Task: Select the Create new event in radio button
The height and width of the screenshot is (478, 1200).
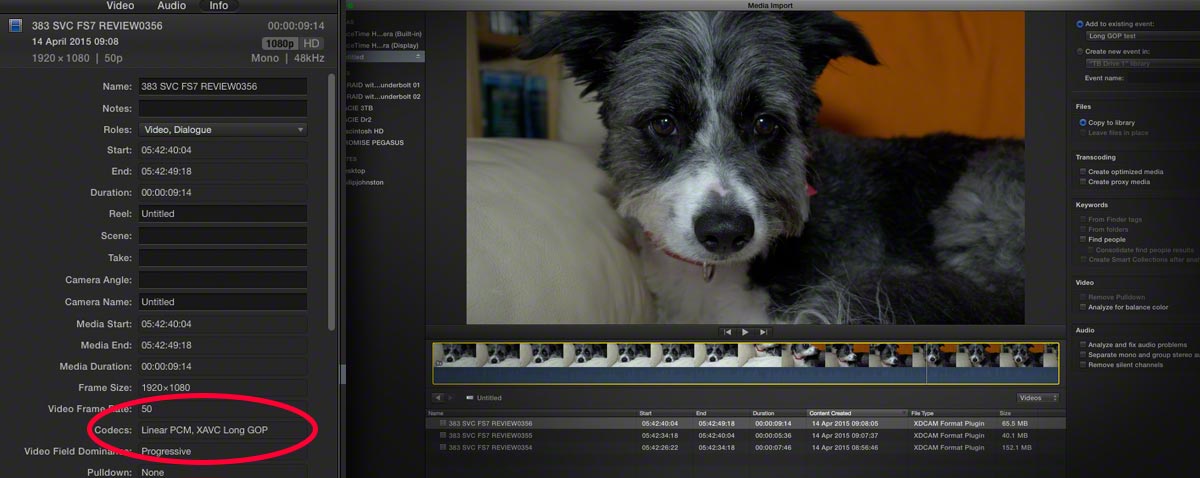Action: pyautogui.click(x=1080, y=51)
